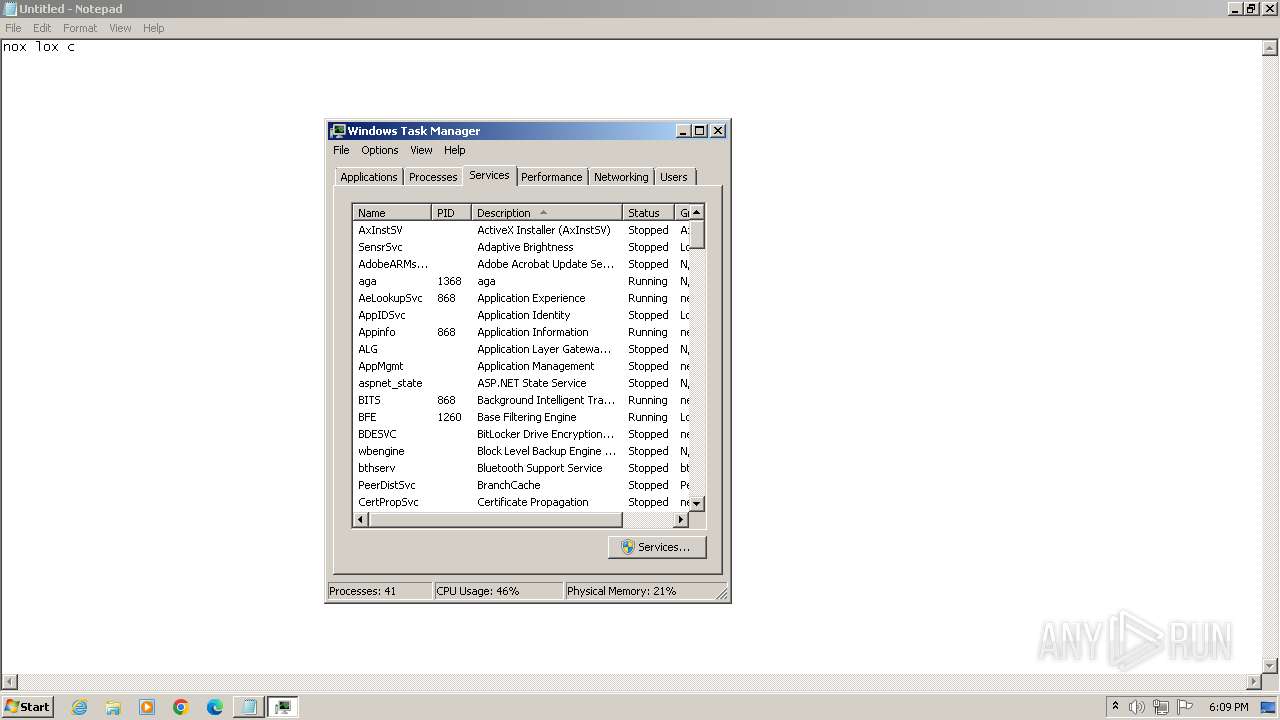Open Notepad's View menu

(x=120, y=28)
